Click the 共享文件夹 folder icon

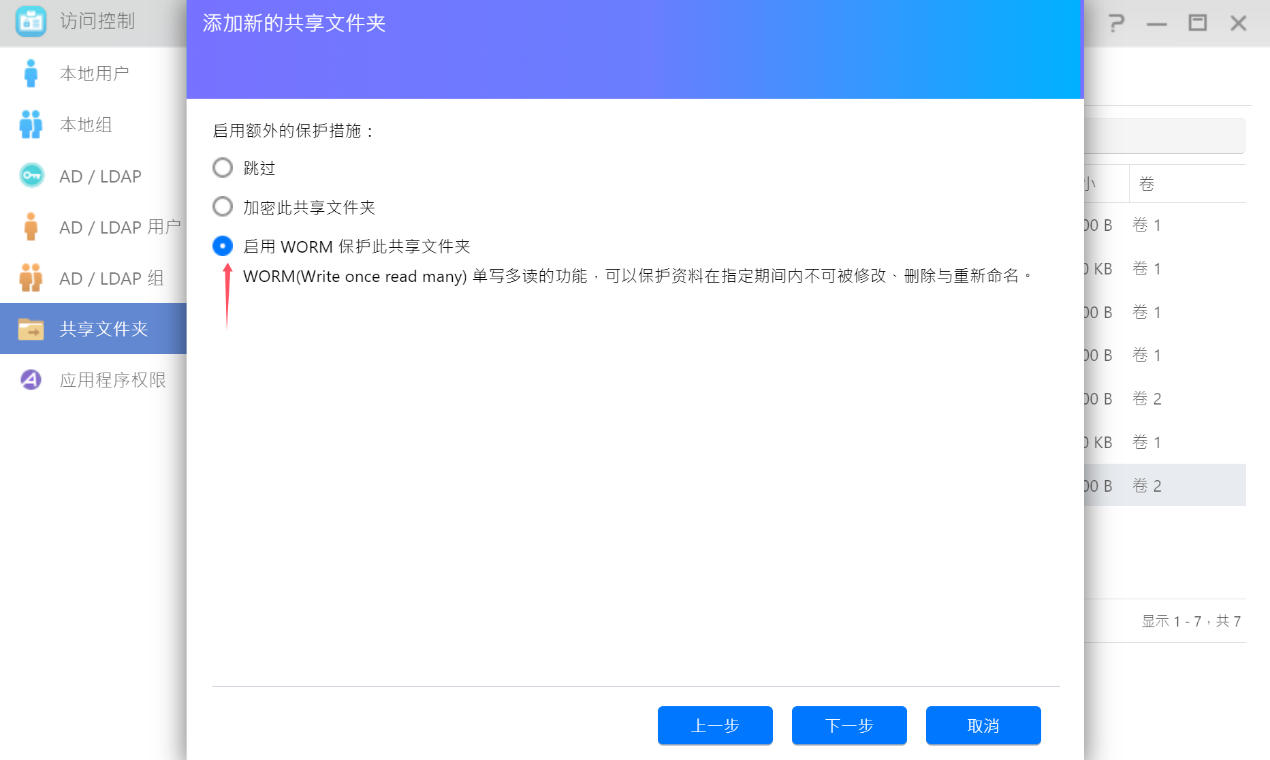coord(31,329)
